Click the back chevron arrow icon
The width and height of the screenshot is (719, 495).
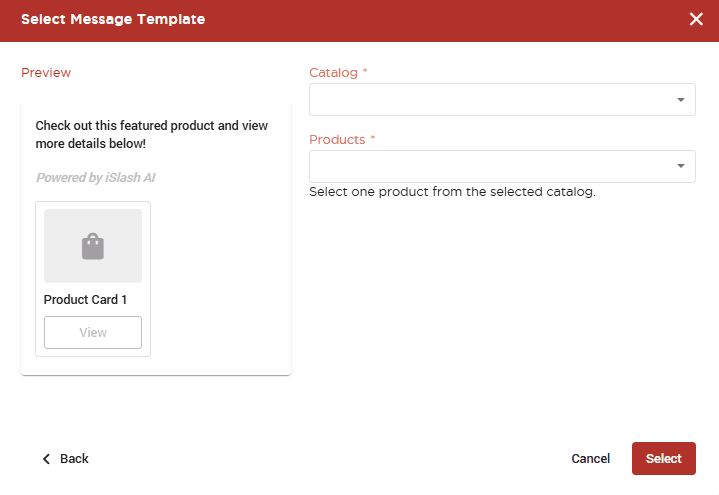point(46,459)
